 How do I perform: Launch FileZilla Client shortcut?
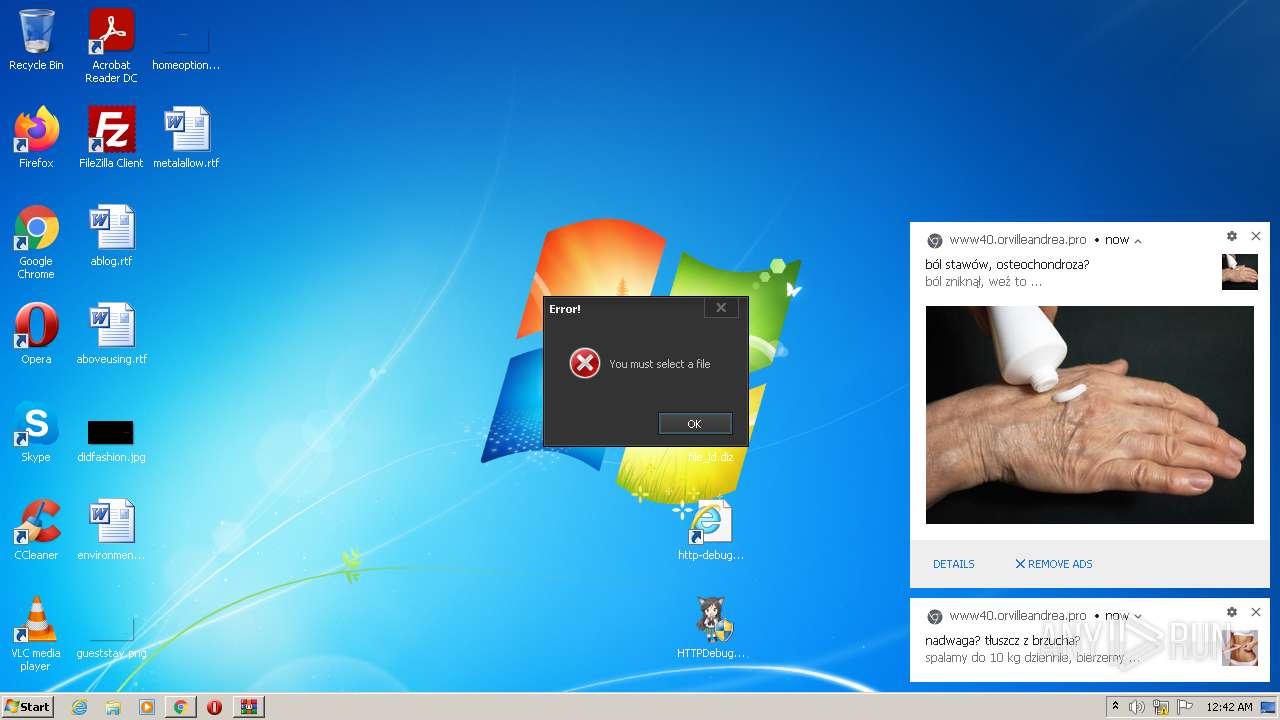(111, 138)
